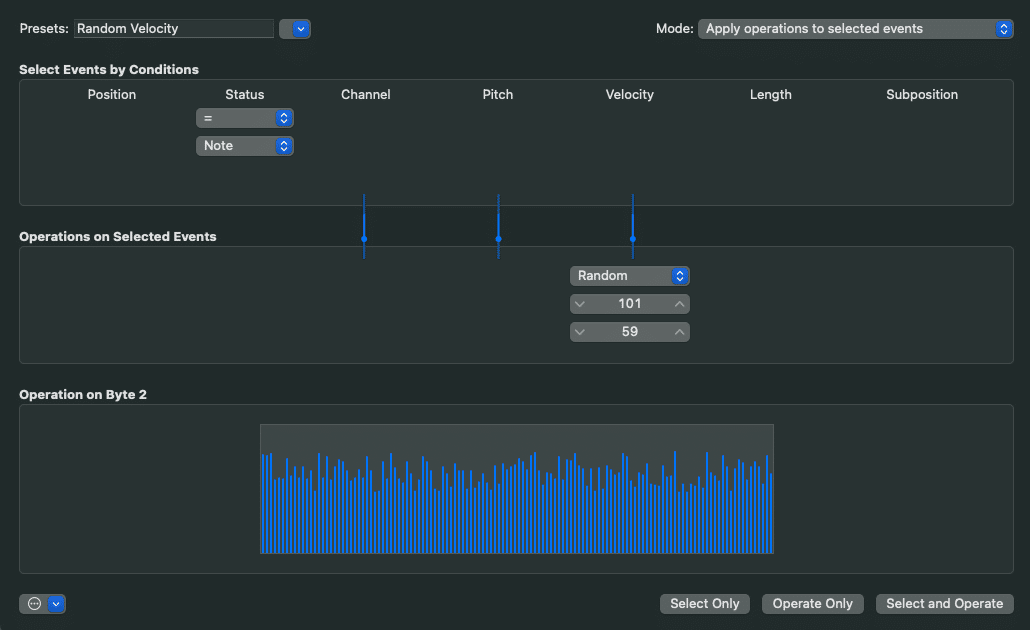
Task: Change Random to another velocity operation
Action: [625, 275]
